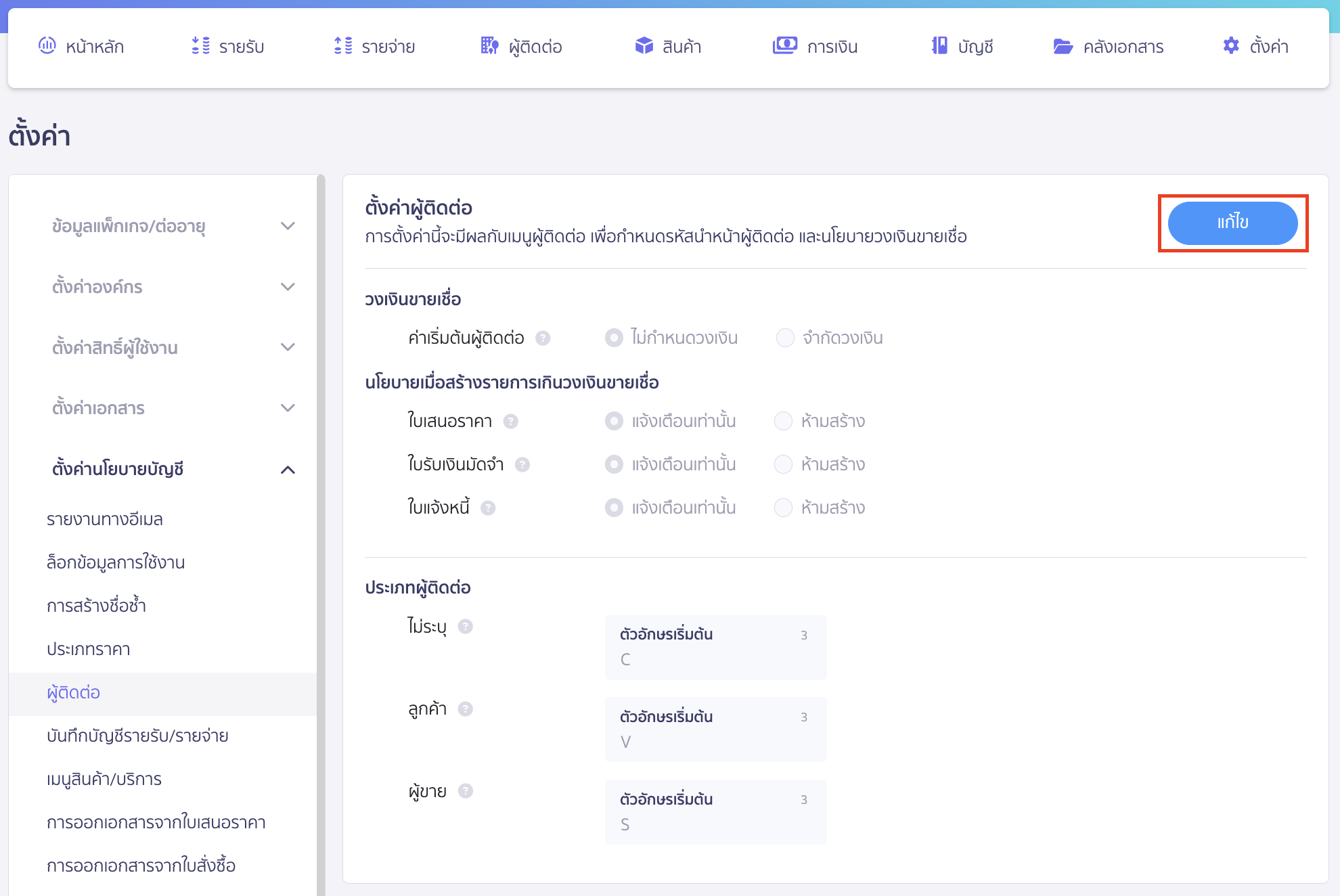Viewport: 1340px width, 896px height.
Task: Select the จำกัดวงเงิน radio option
Action: 784,338
